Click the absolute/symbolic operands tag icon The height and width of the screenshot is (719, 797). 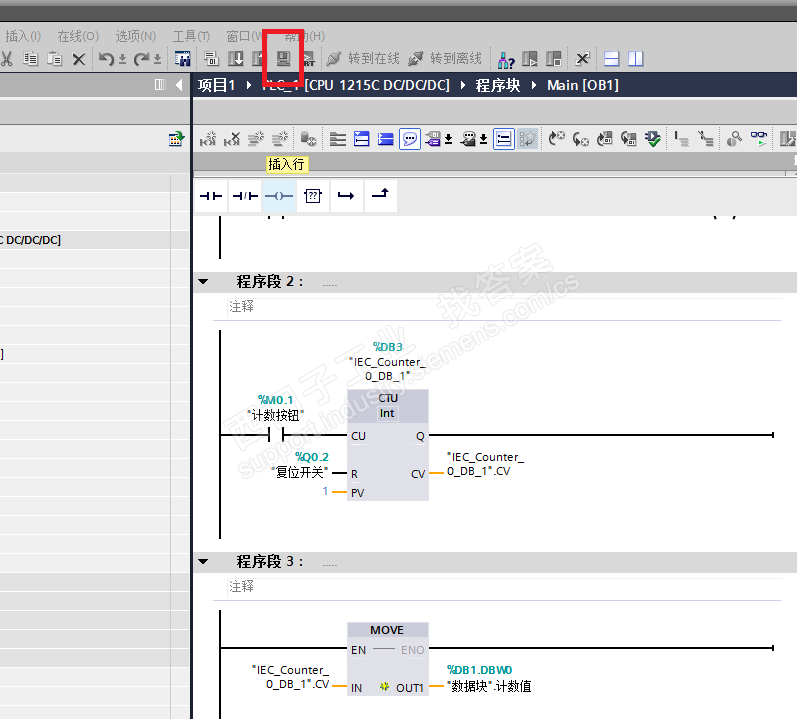[433, 138]
